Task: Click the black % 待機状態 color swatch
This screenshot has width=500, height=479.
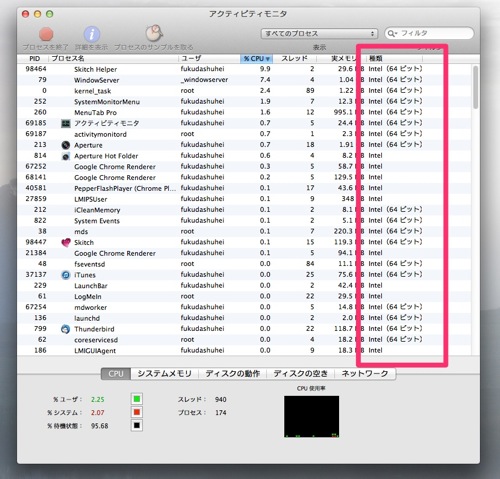Action: coord(137,426)
